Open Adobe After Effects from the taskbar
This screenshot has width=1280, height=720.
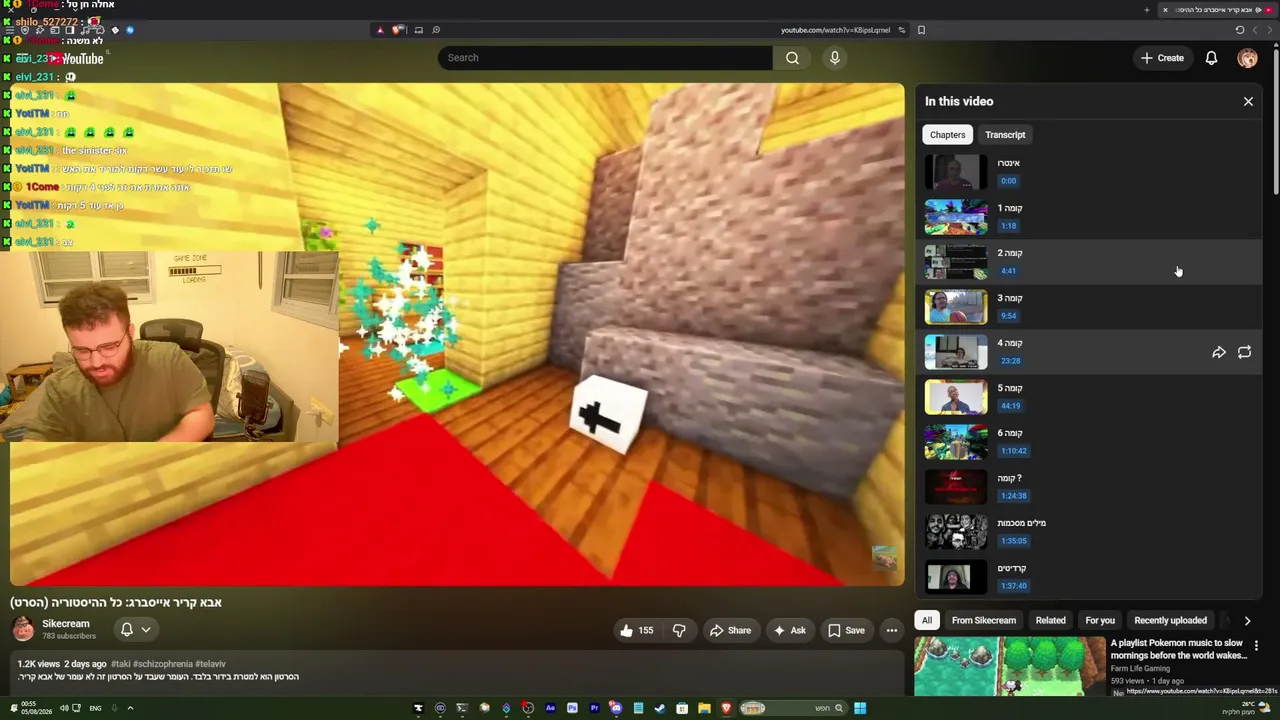550,709
